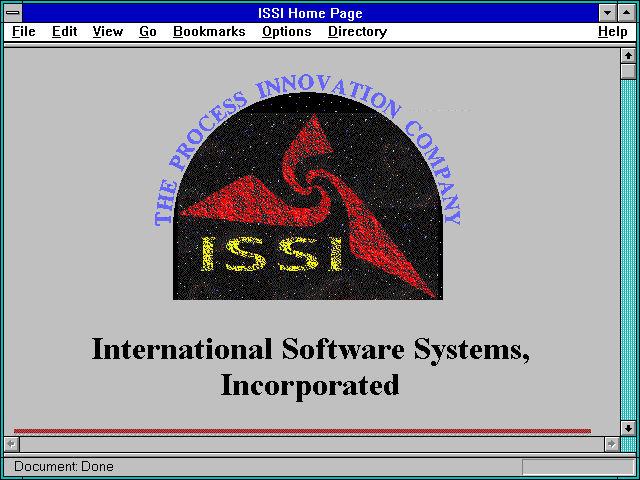Click the minimize down-arrow button
The height and width of the screenshot is (480, 640).
click(x=608, y=13)
